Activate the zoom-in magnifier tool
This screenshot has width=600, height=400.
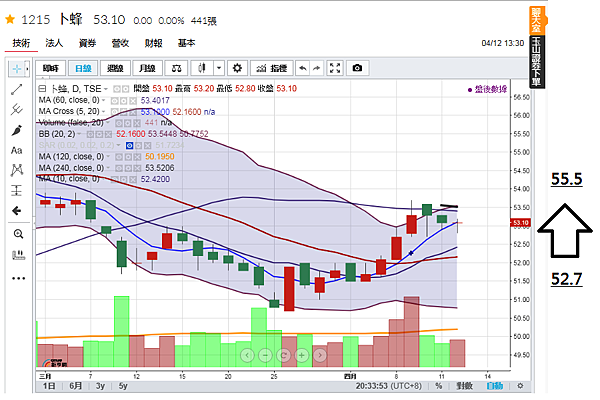click(x=18, y=234)
